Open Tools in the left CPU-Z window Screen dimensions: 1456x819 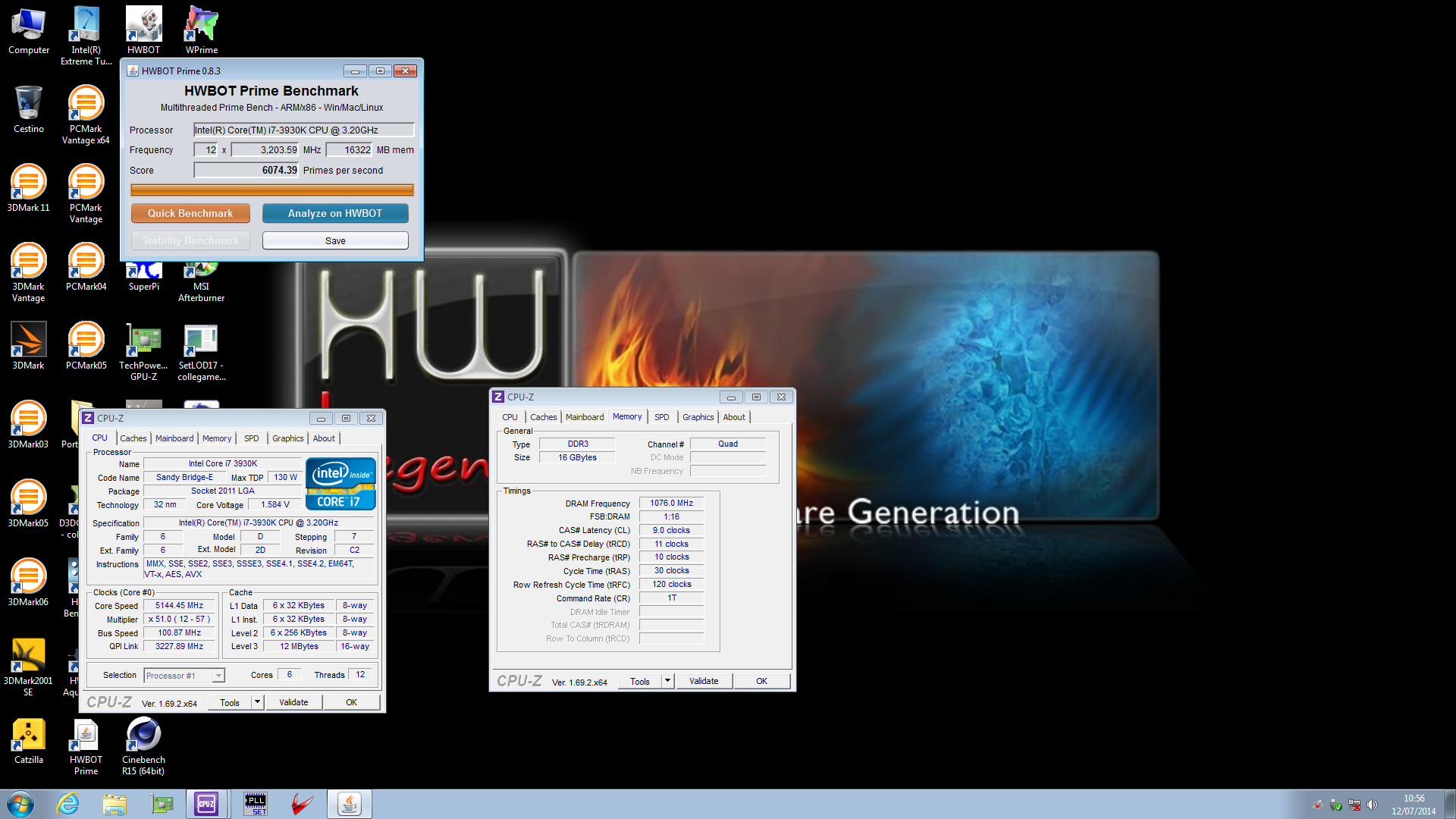pyautogui.click(x=230, y=702)
